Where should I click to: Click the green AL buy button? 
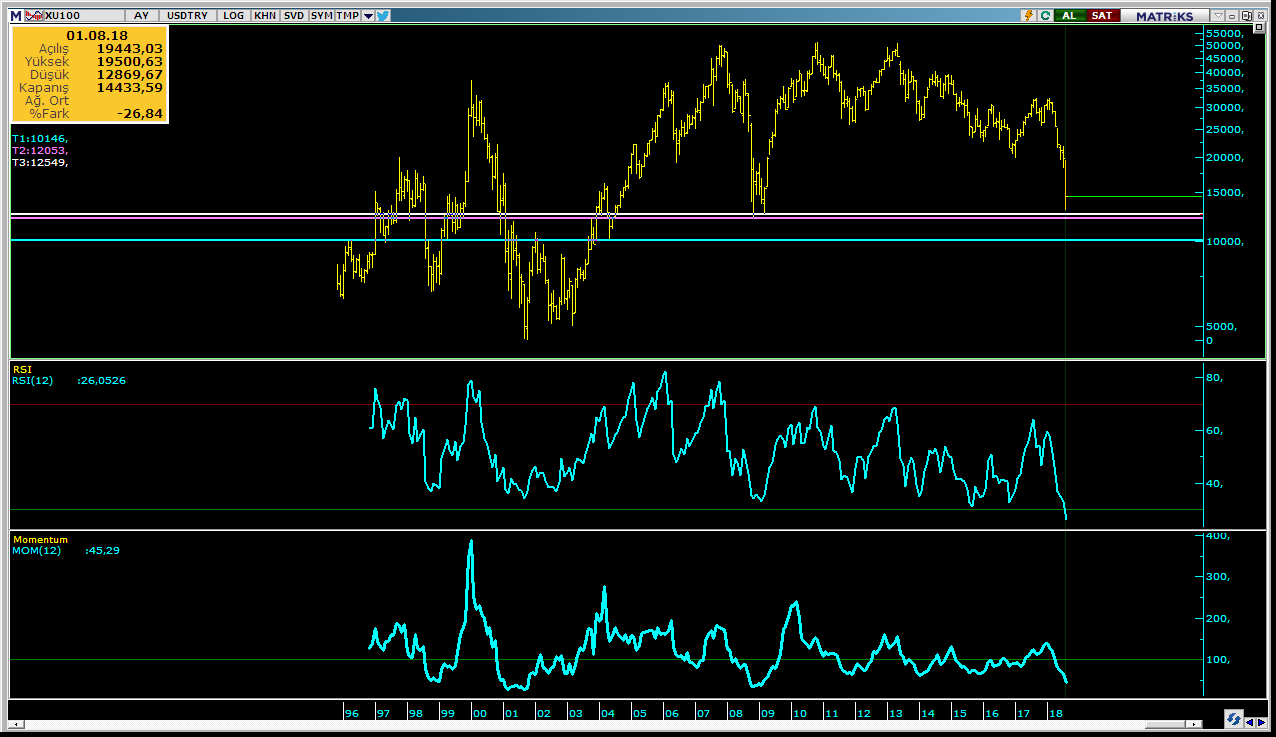[x=1070, y=15]
